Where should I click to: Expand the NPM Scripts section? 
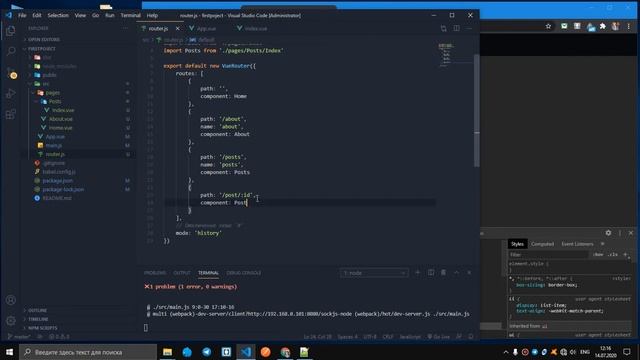[x=42, y=328]
